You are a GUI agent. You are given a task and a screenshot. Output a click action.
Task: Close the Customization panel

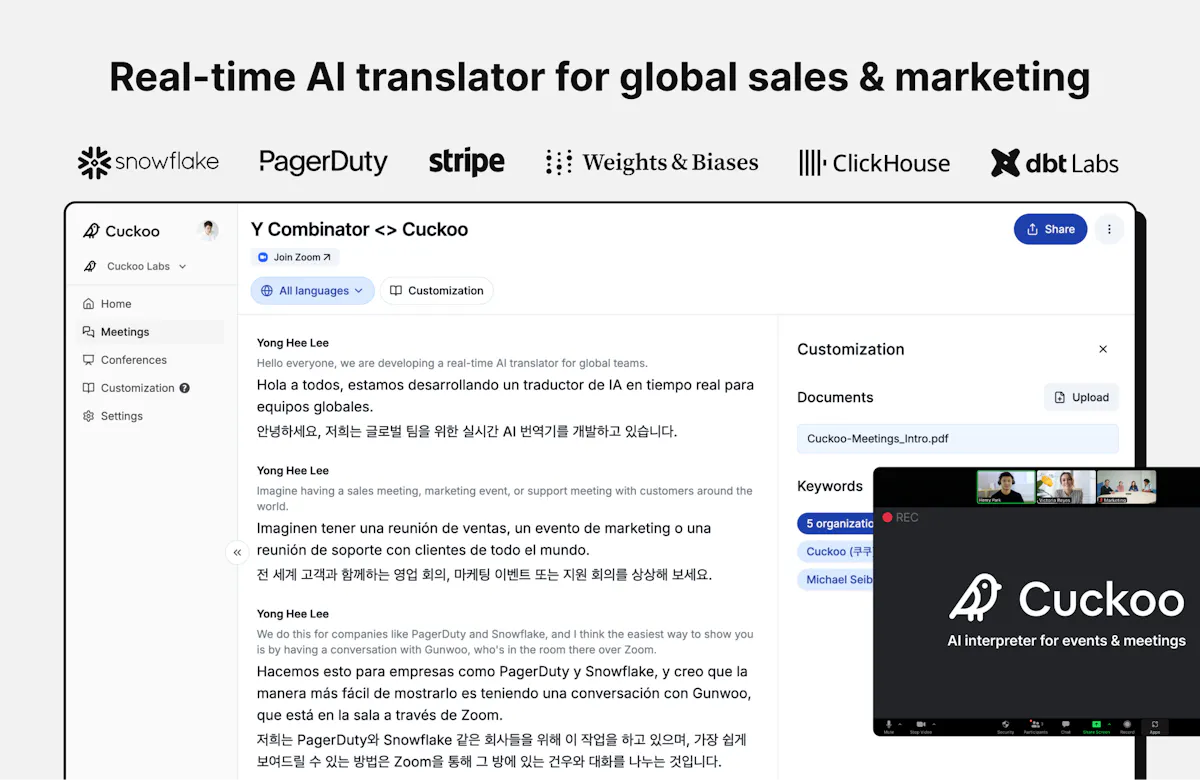[1103, 349]
